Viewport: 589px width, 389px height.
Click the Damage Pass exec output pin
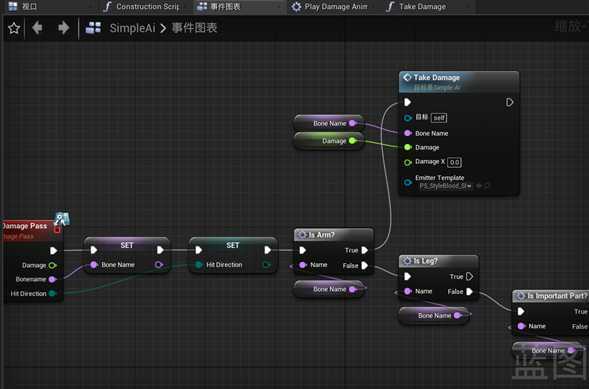pos(54,250)
